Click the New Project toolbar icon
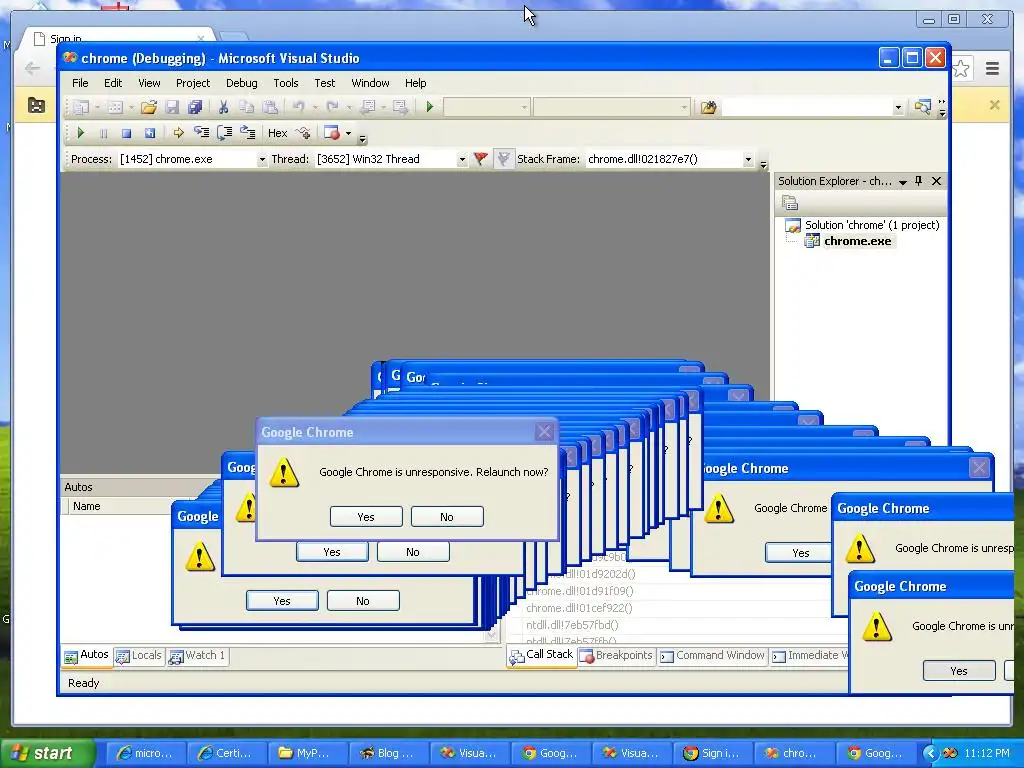This screenshot has width=1024, height=768. pos(80,107)
